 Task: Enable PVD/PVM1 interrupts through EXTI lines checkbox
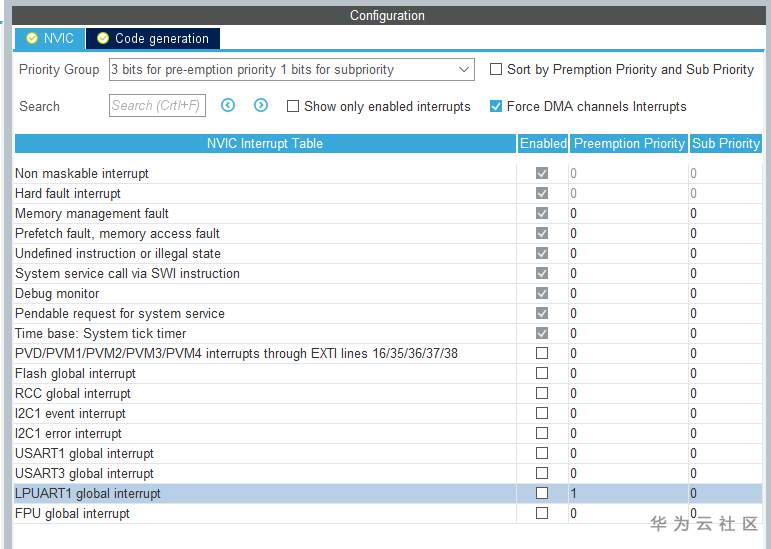click(542, 353)
